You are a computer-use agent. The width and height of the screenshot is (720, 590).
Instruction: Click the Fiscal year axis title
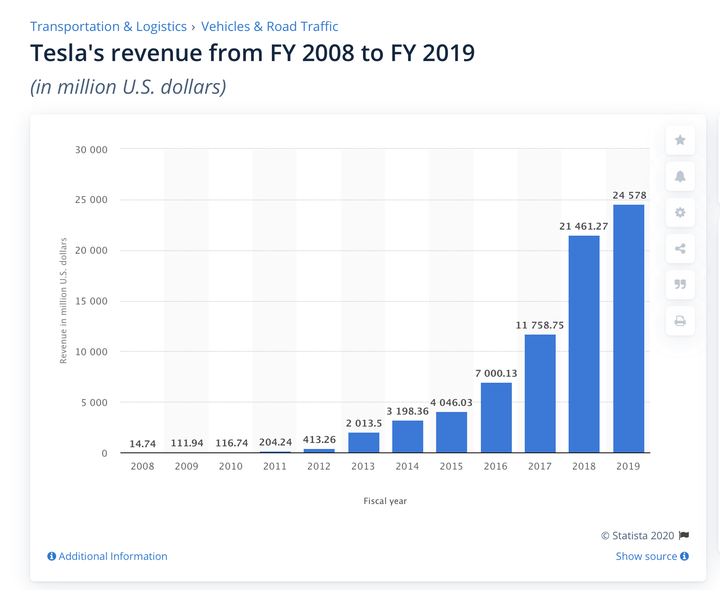tap(385, 501)
